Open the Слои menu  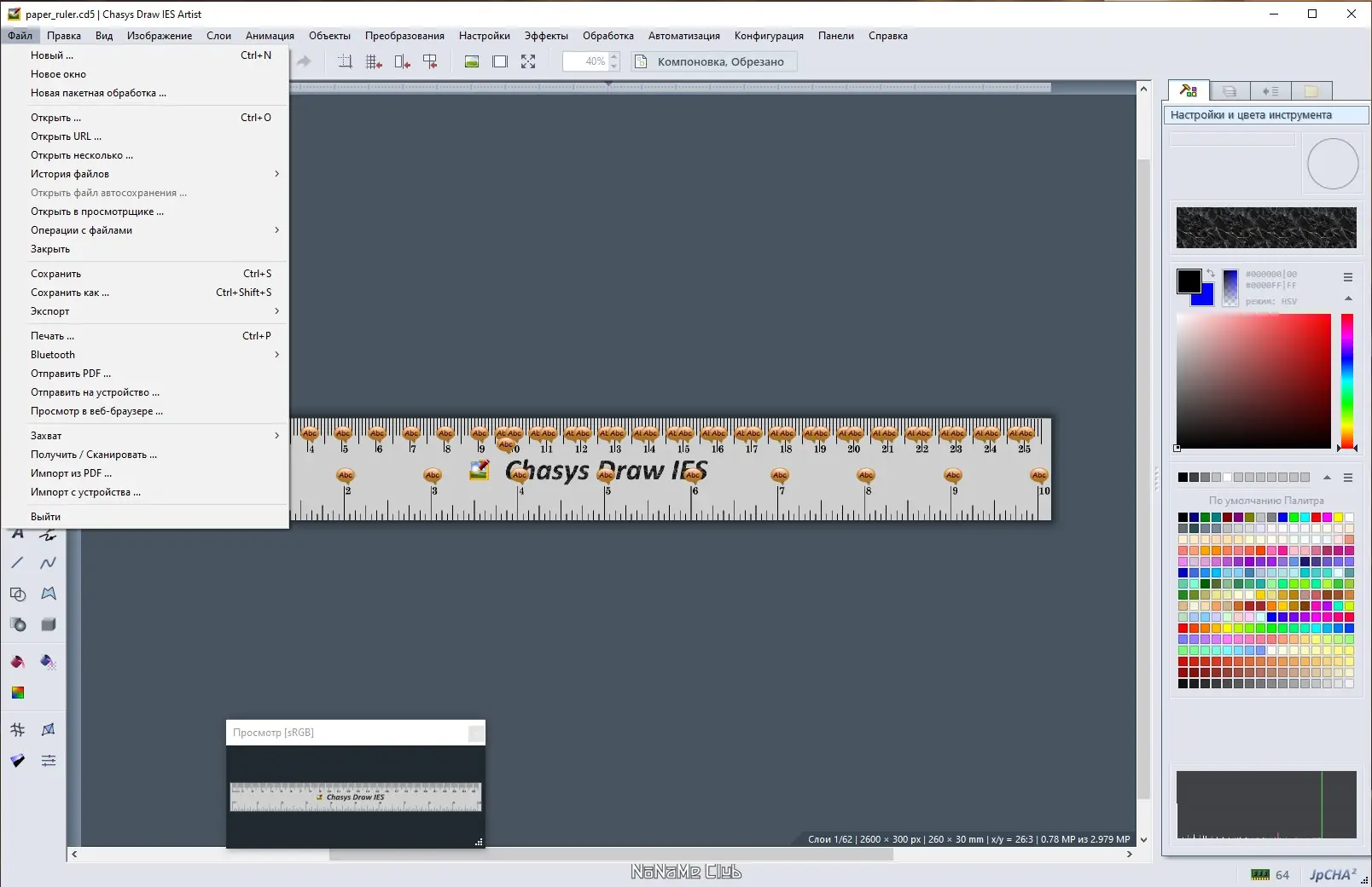click(218, 36)
